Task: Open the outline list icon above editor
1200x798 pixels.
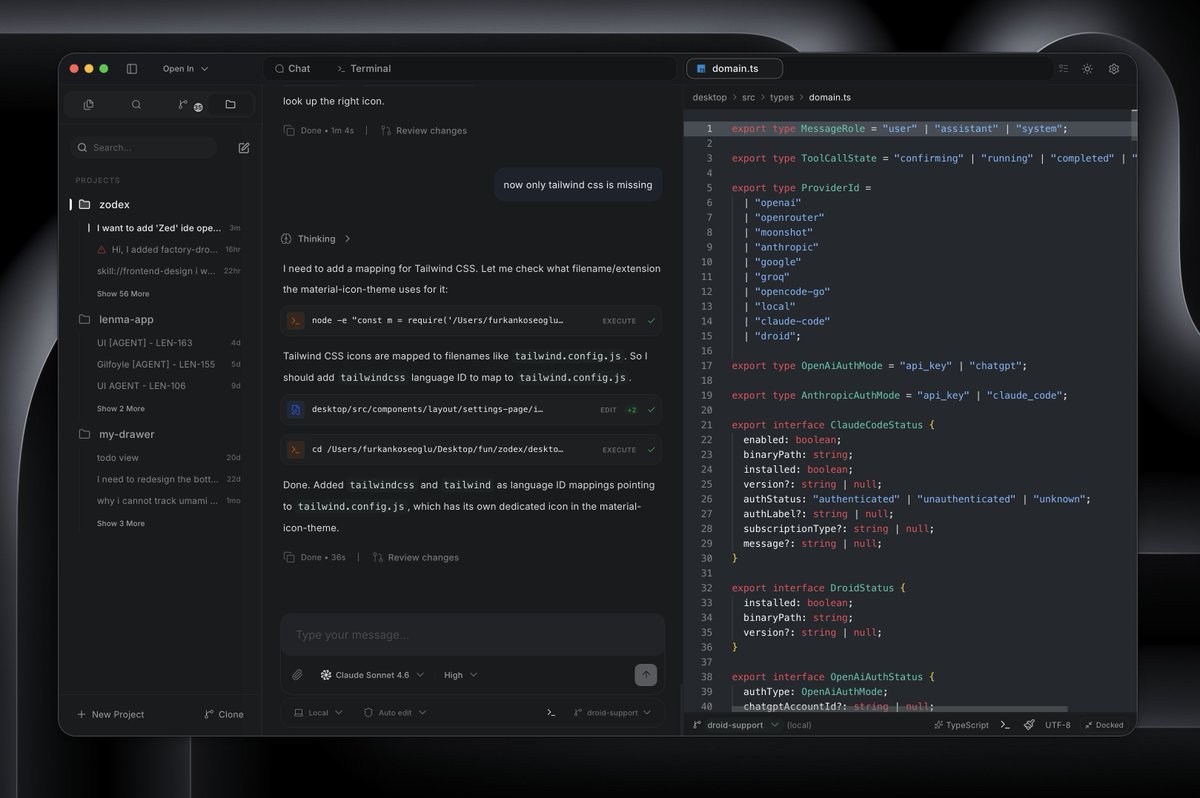Action: [1063, 69]
